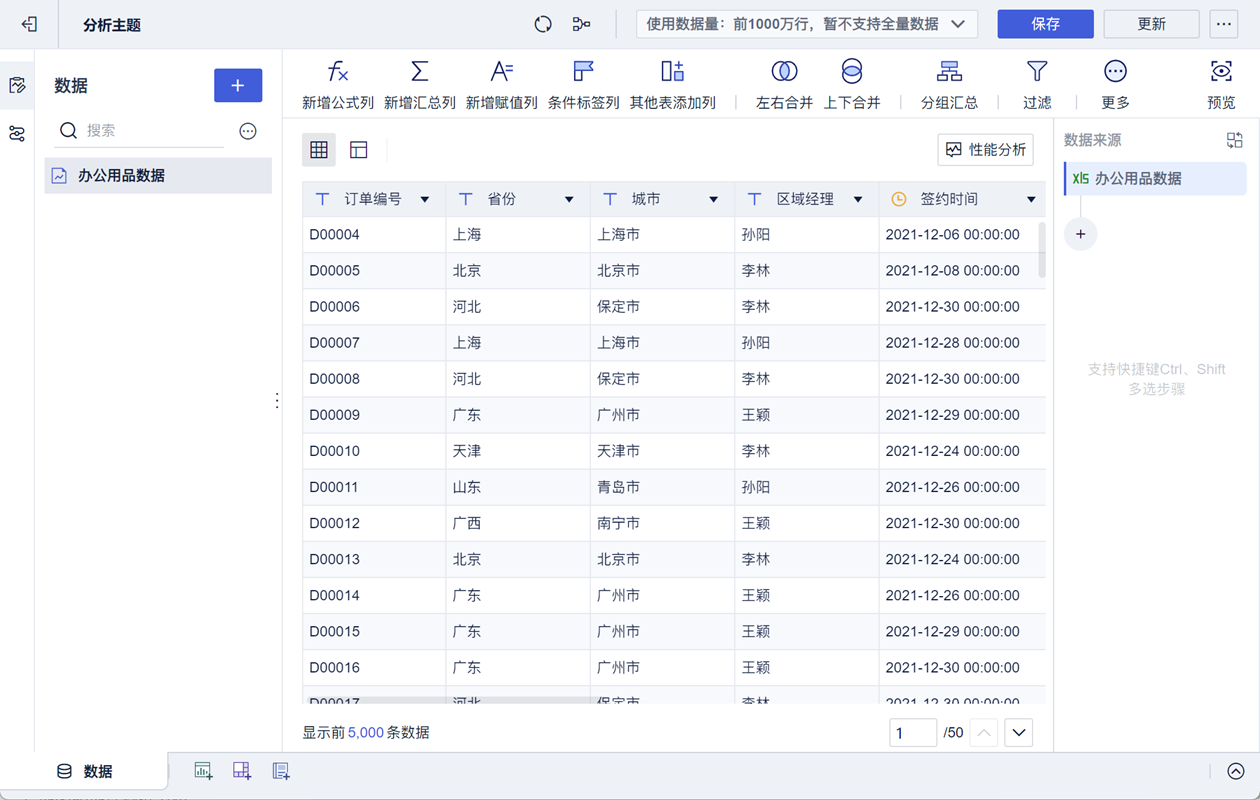
Task: Click the 上下合并 union tool
Action: click(851, 72)
